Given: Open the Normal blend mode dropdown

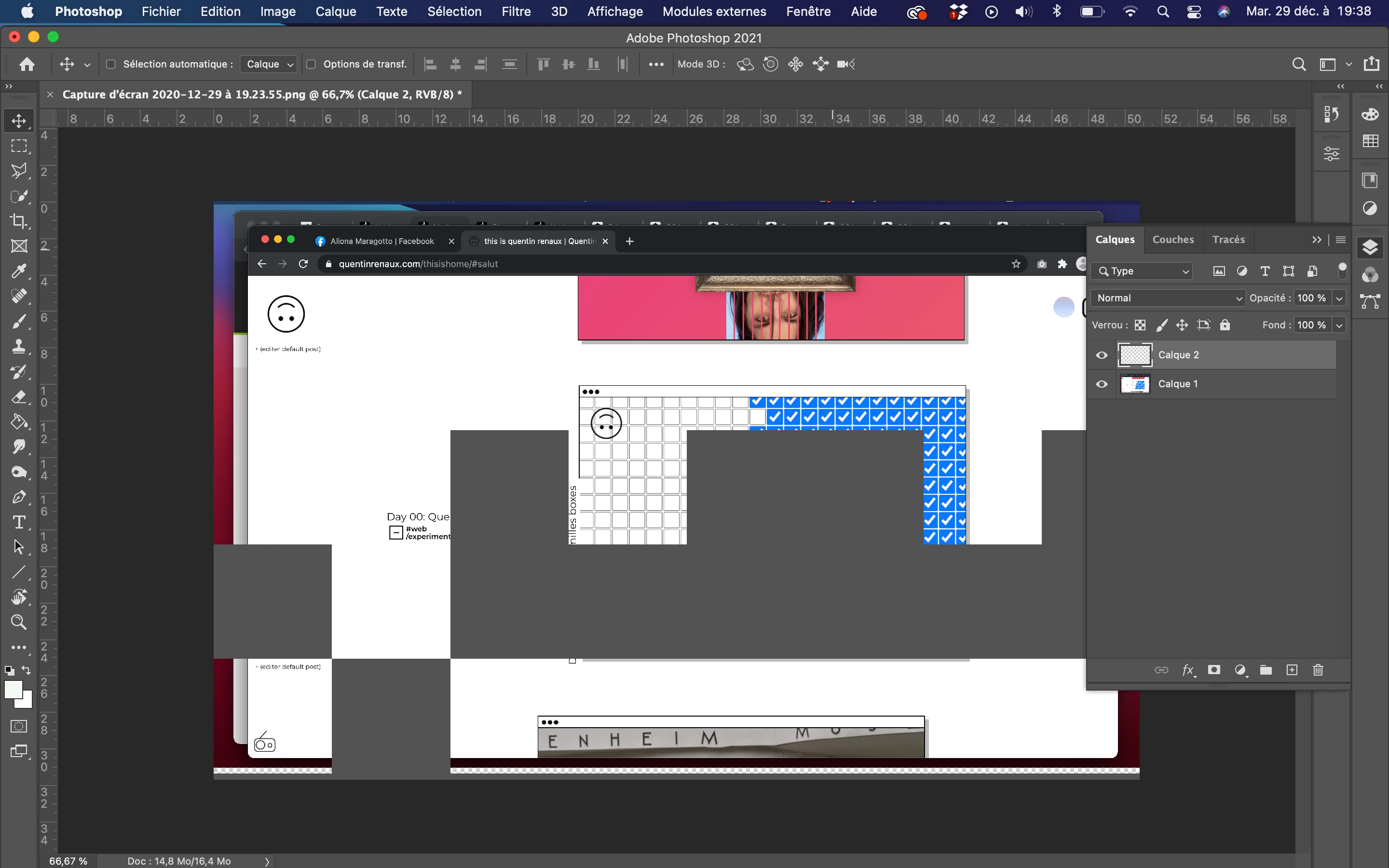Looking at the screenshot, I should pyautogui.click(x=1168, y=298).
